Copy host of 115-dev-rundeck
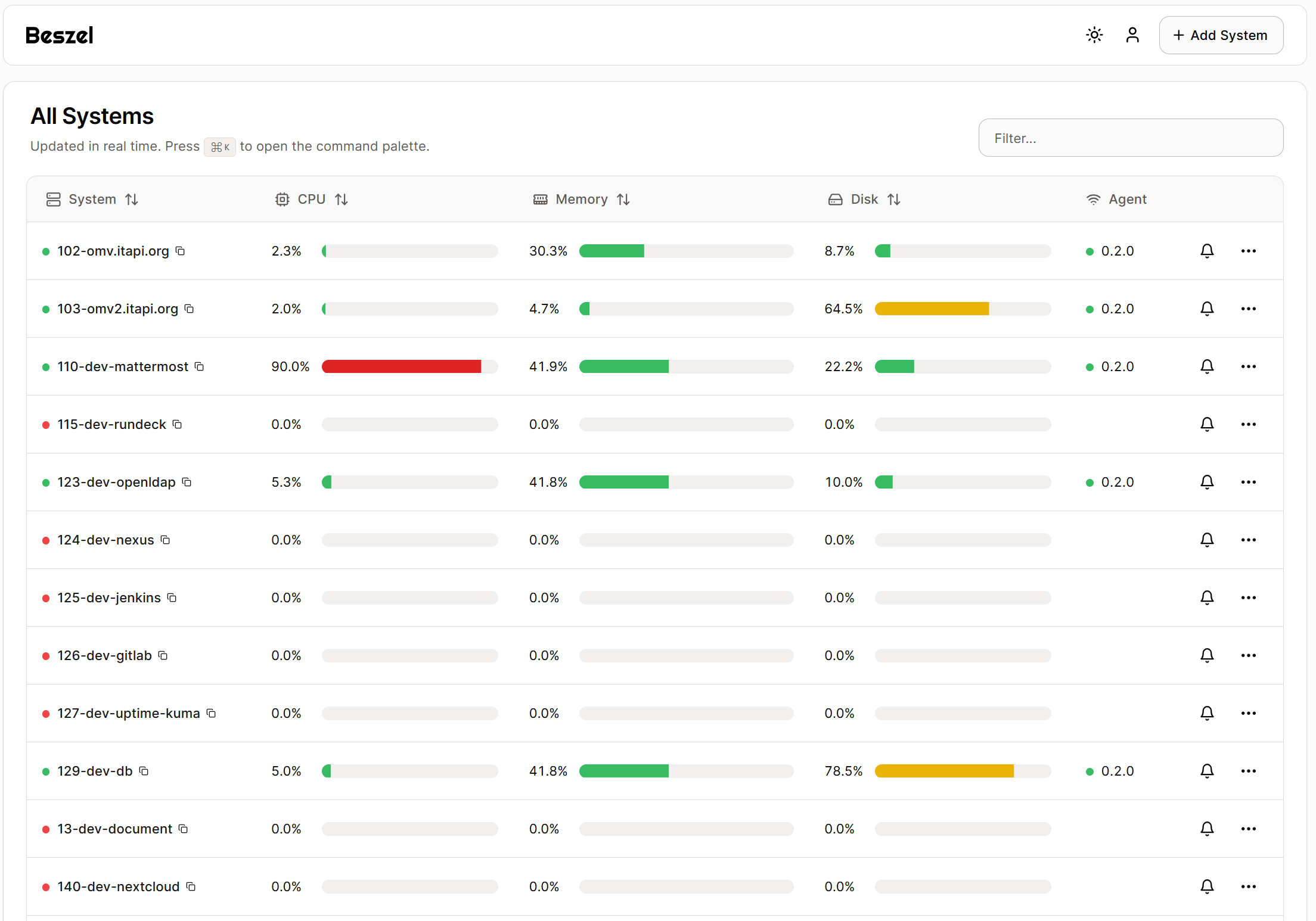 pos(178,424)
